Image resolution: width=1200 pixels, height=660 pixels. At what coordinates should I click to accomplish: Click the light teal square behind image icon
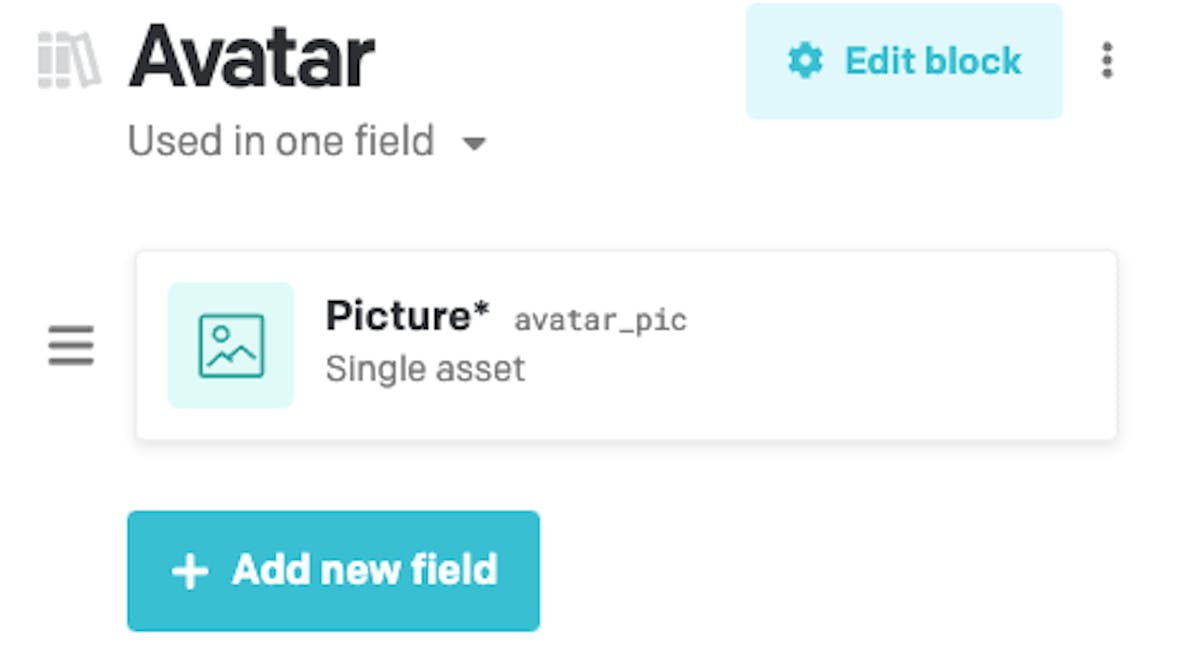point(231,345)
